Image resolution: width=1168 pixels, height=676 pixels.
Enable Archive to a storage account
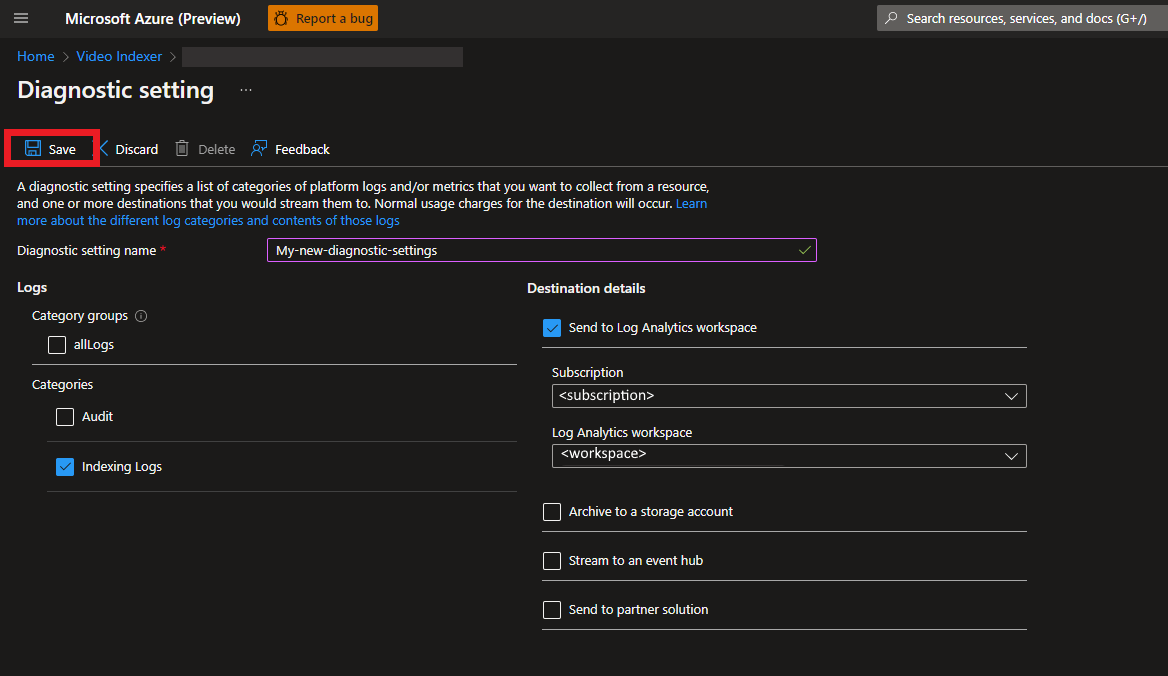(x=552, y=512)
